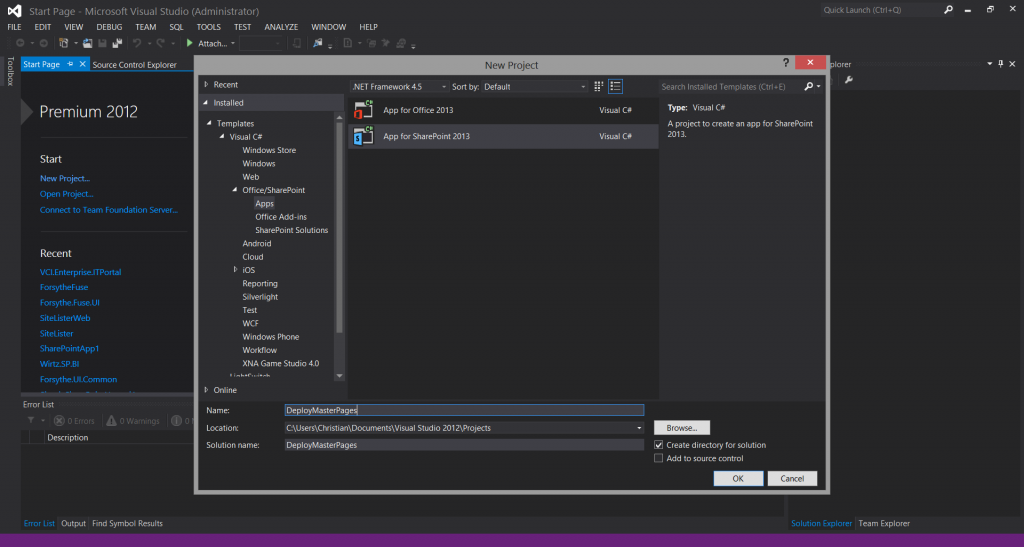
Task: Click the project Name input field
Action: coord(464,410)
